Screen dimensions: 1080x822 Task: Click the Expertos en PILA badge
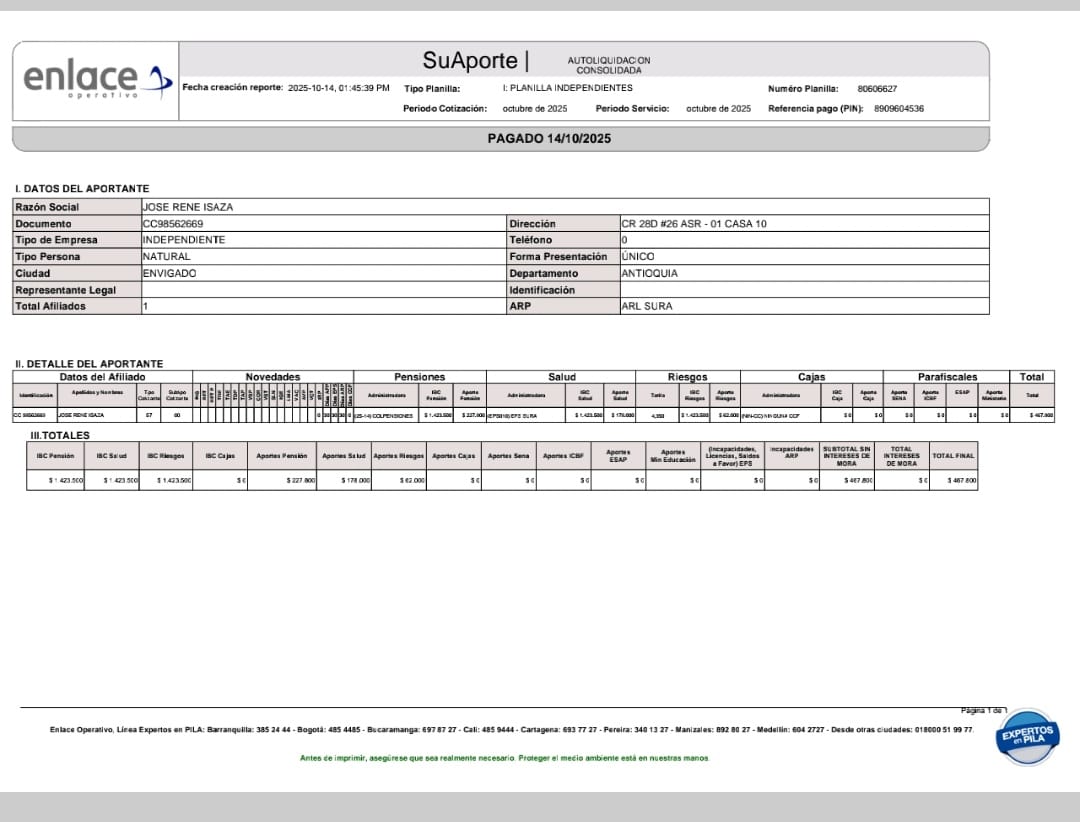1027,740
